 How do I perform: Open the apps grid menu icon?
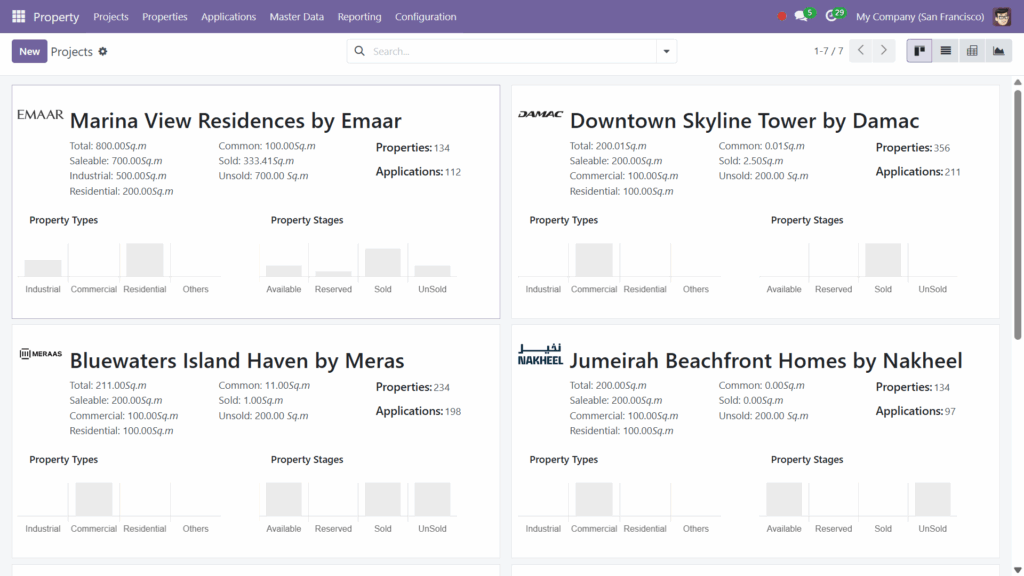pyautogui.click(x=18, y=16)
